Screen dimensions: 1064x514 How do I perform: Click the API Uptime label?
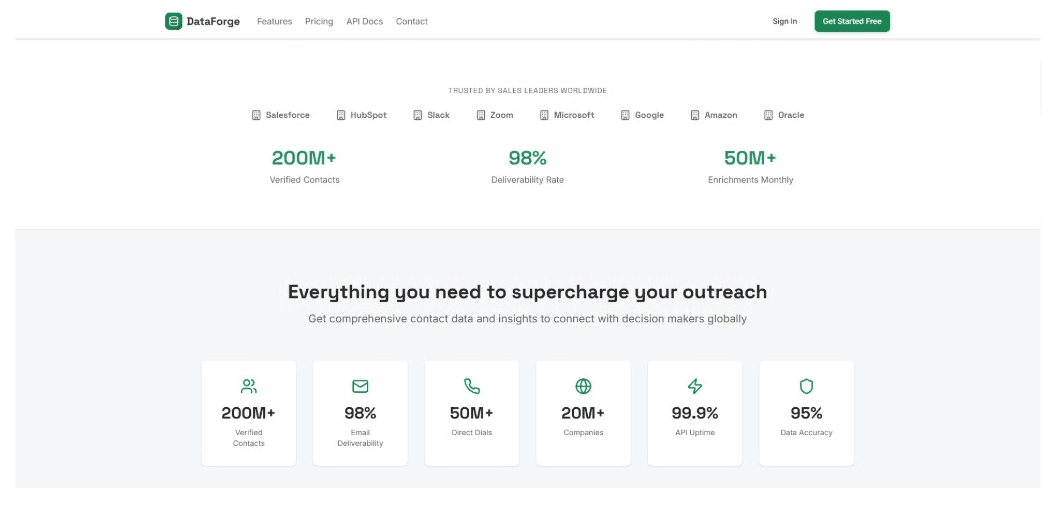coord(695,433)
